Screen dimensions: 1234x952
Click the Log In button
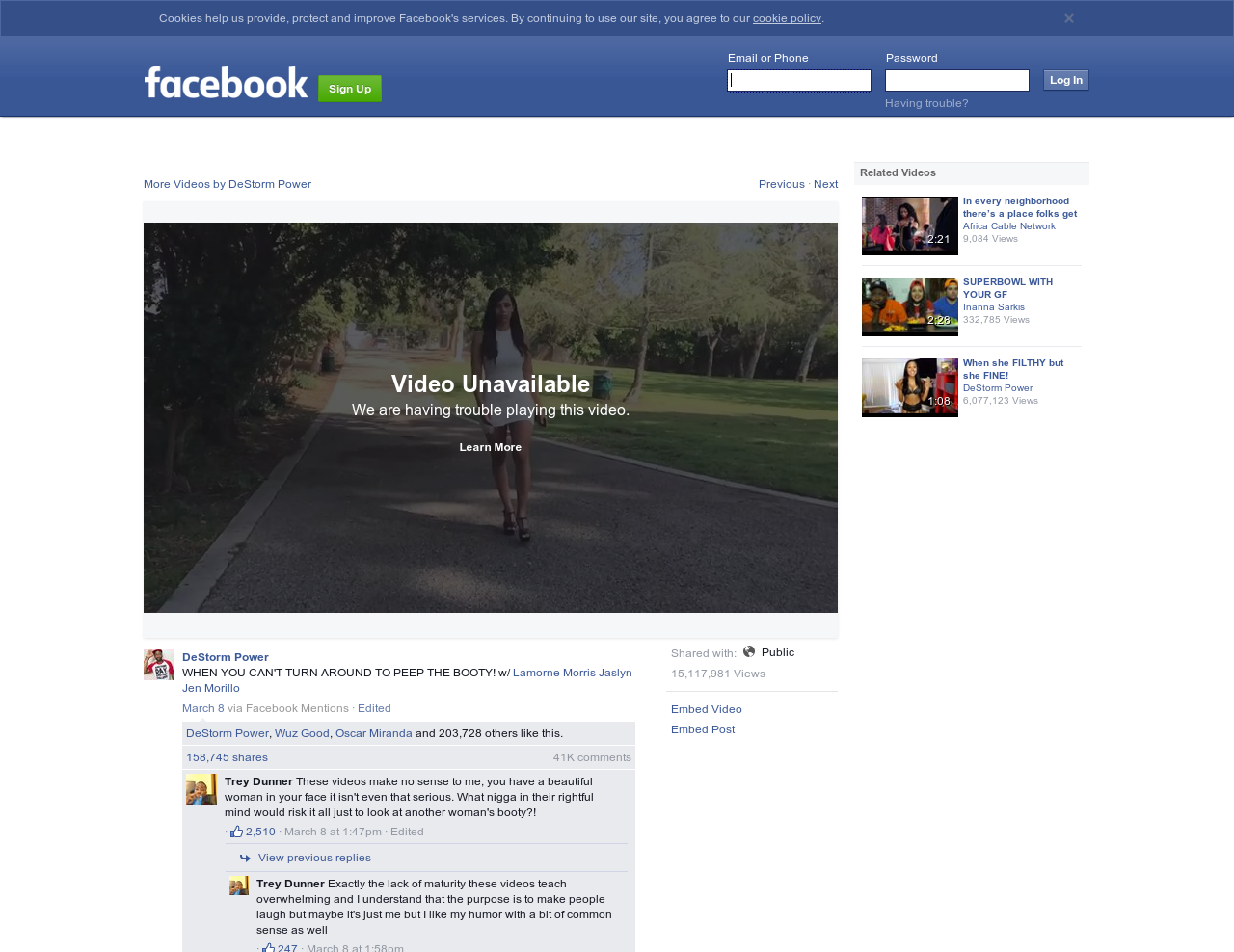coord(1066,80)
